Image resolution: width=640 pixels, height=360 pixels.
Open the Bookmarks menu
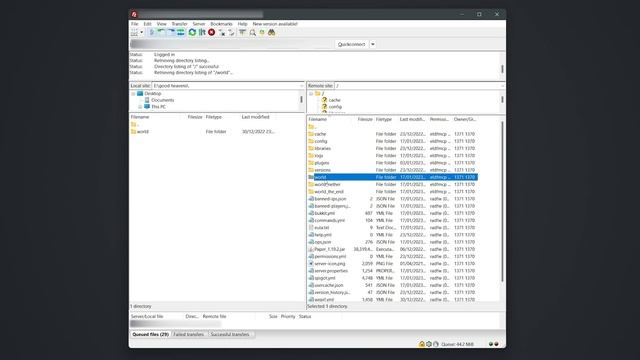(221, 24)
